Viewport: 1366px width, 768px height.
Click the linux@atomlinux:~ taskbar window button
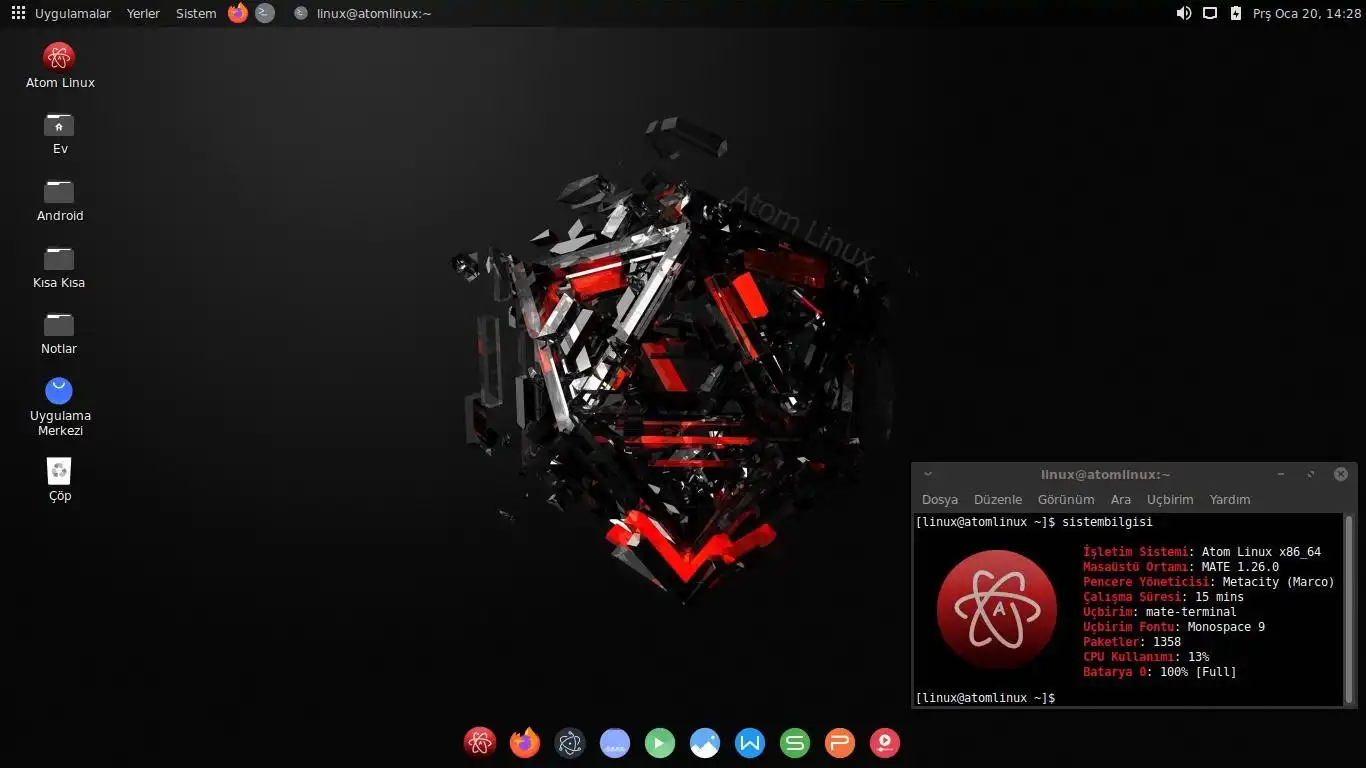coord(363,13)
